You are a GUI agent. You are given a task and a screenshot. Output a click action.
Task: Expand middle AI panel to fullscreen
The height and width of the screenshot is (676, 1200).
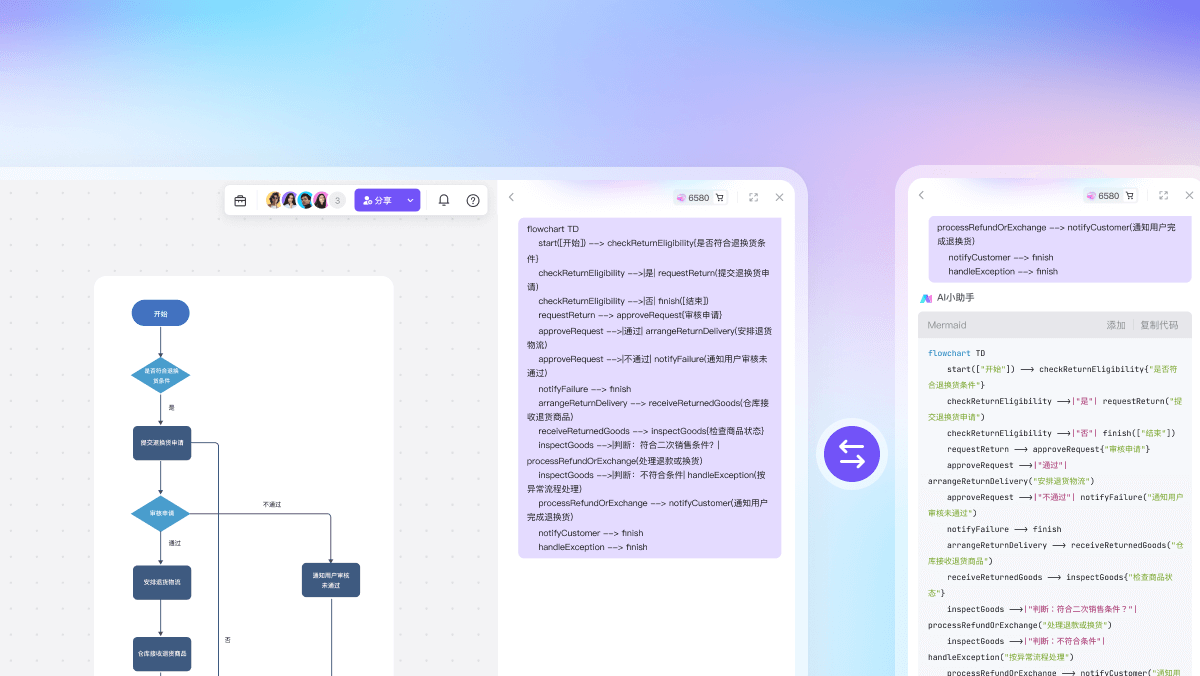[x=753, y=197]
